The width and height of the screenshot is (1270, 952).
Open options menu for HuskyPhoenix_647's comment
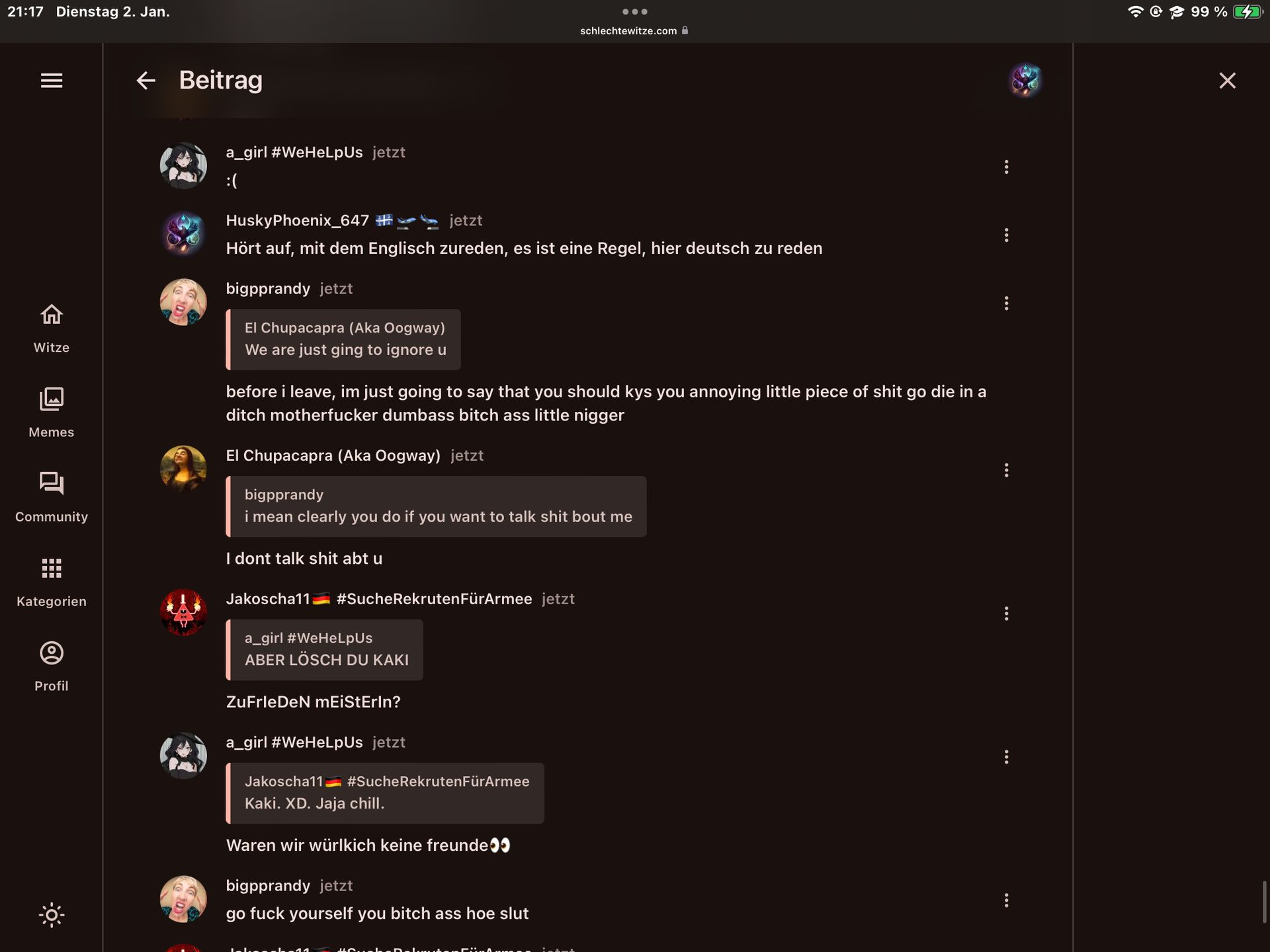[x=1006, y=235]
